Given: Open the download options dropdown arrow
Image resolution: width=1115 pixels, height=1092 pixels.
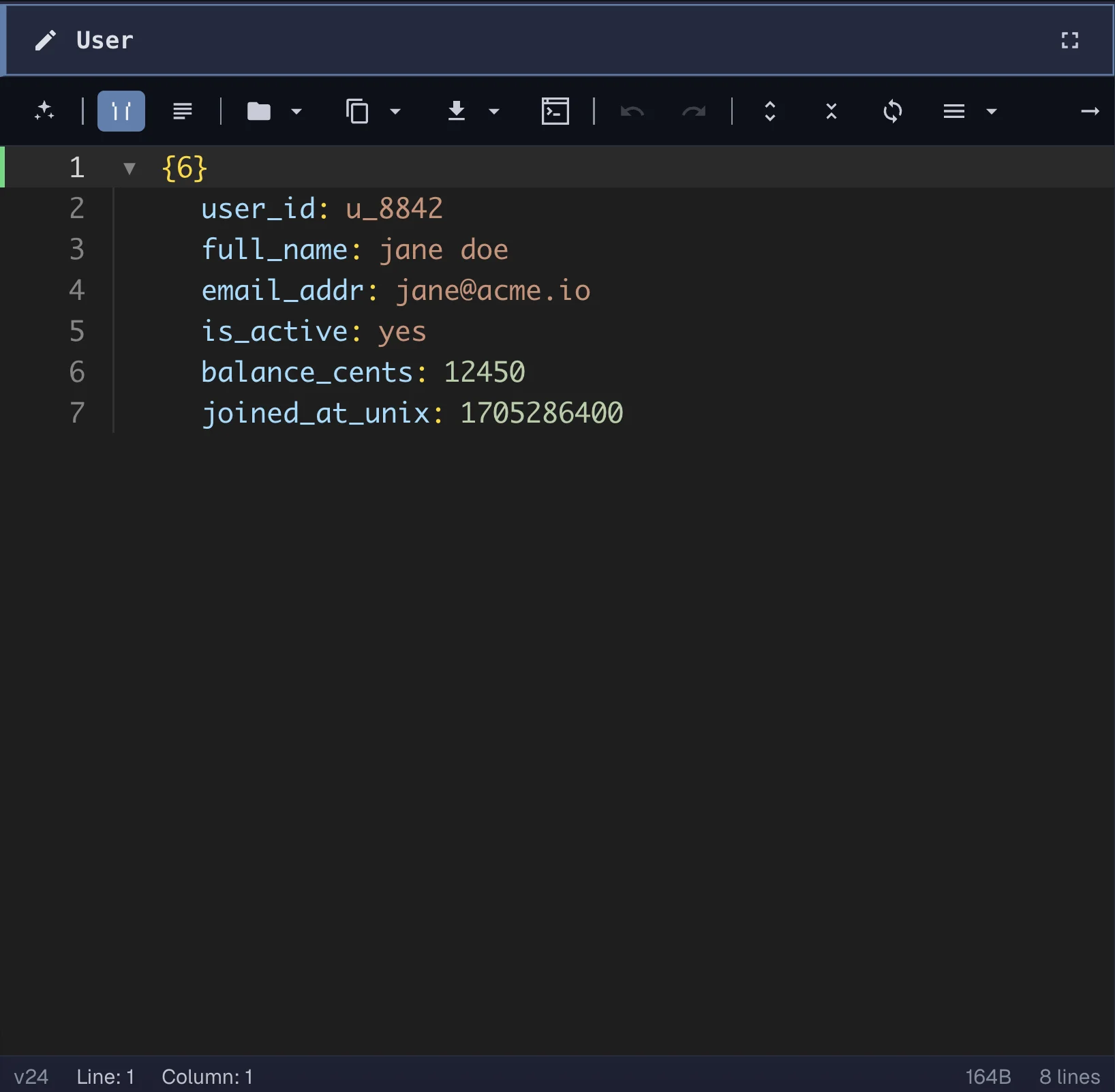Looking at the screenshot, I should [495, 112].
